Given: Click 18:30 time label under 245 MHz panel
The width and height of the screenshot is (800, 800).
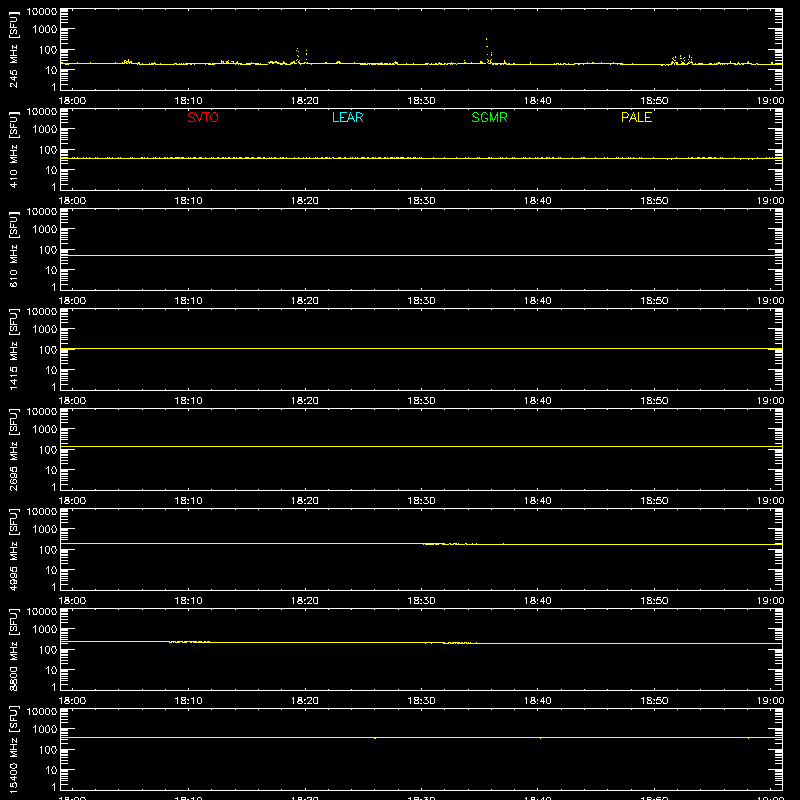Looking at the screenshot, I should [x=421, y=101].
